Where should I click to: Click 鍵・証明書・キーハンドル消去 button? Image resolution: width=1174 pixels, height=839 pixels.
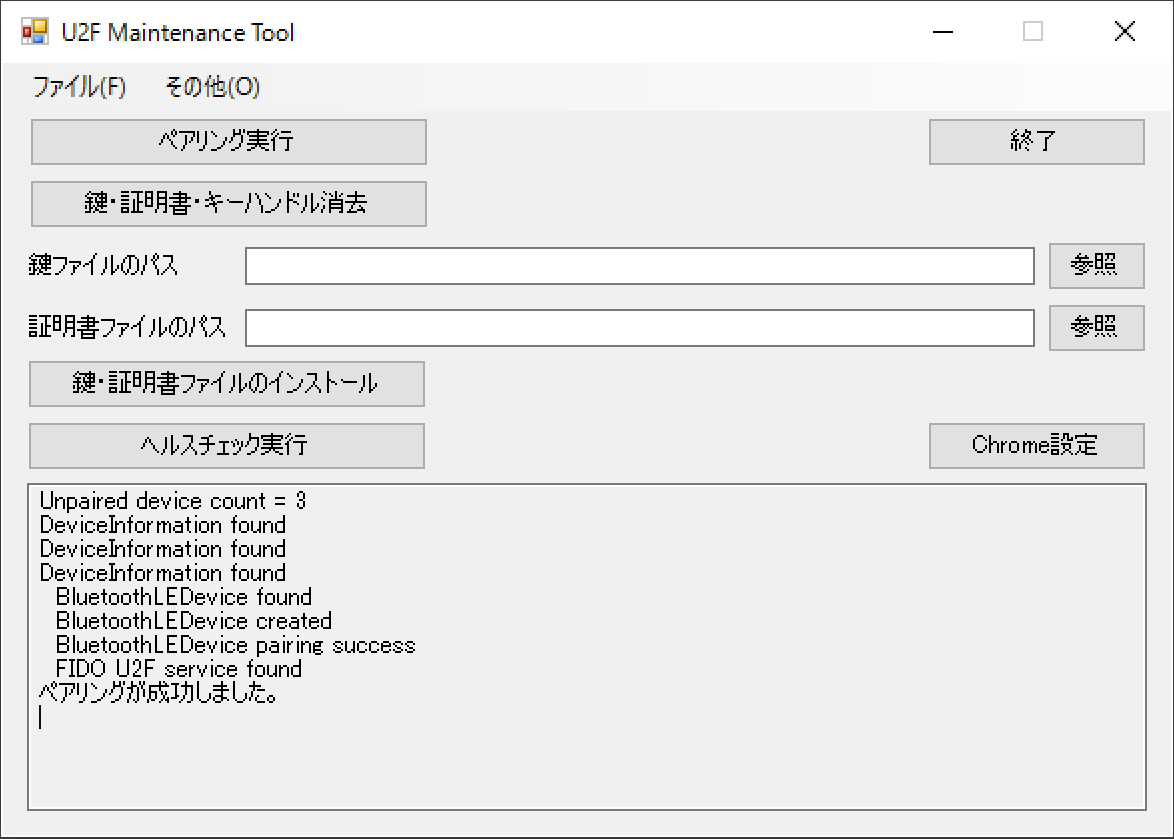(x=229, y=204)
